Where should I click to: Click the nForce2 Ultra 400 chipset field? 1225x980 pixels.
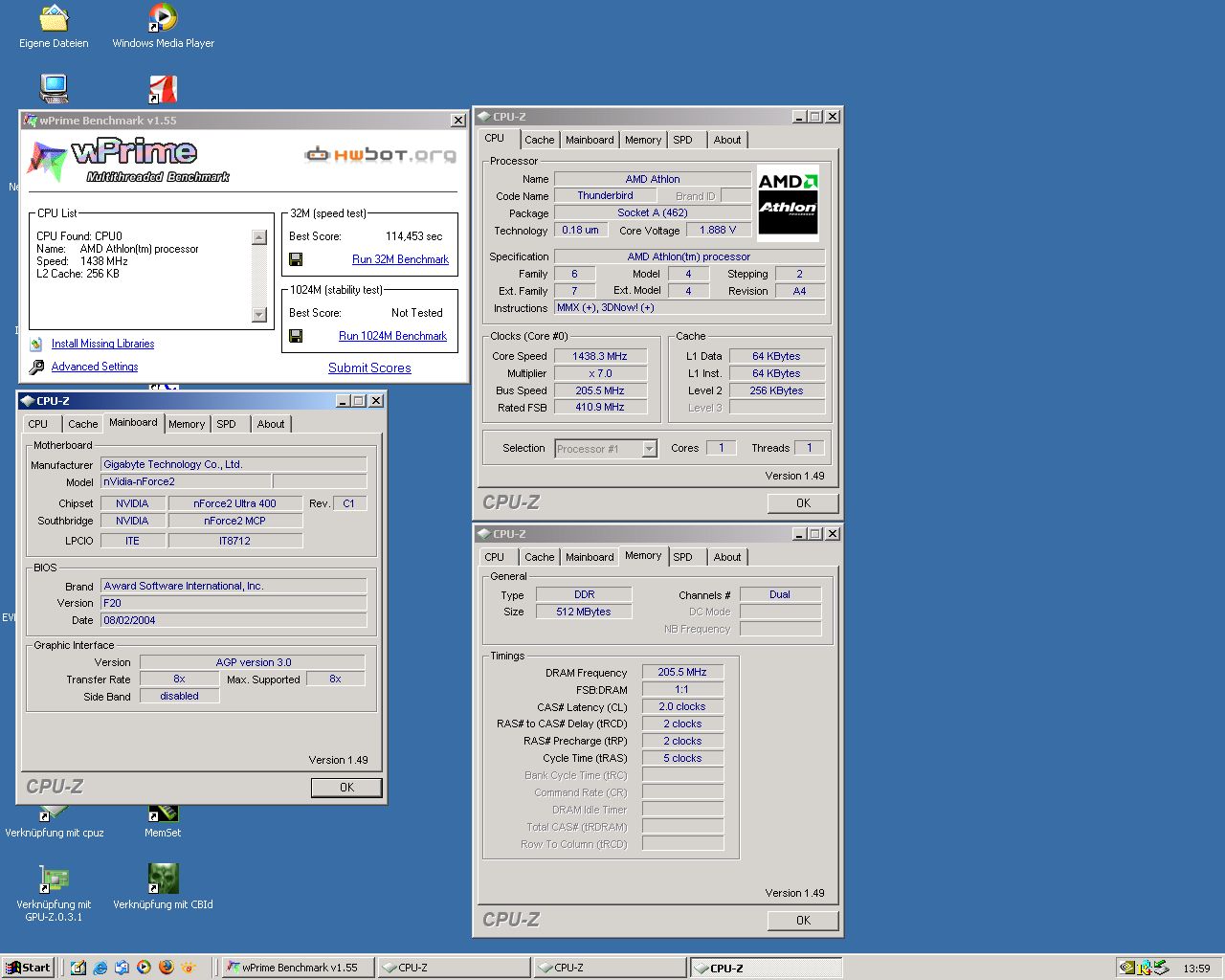tap(234, 503)
